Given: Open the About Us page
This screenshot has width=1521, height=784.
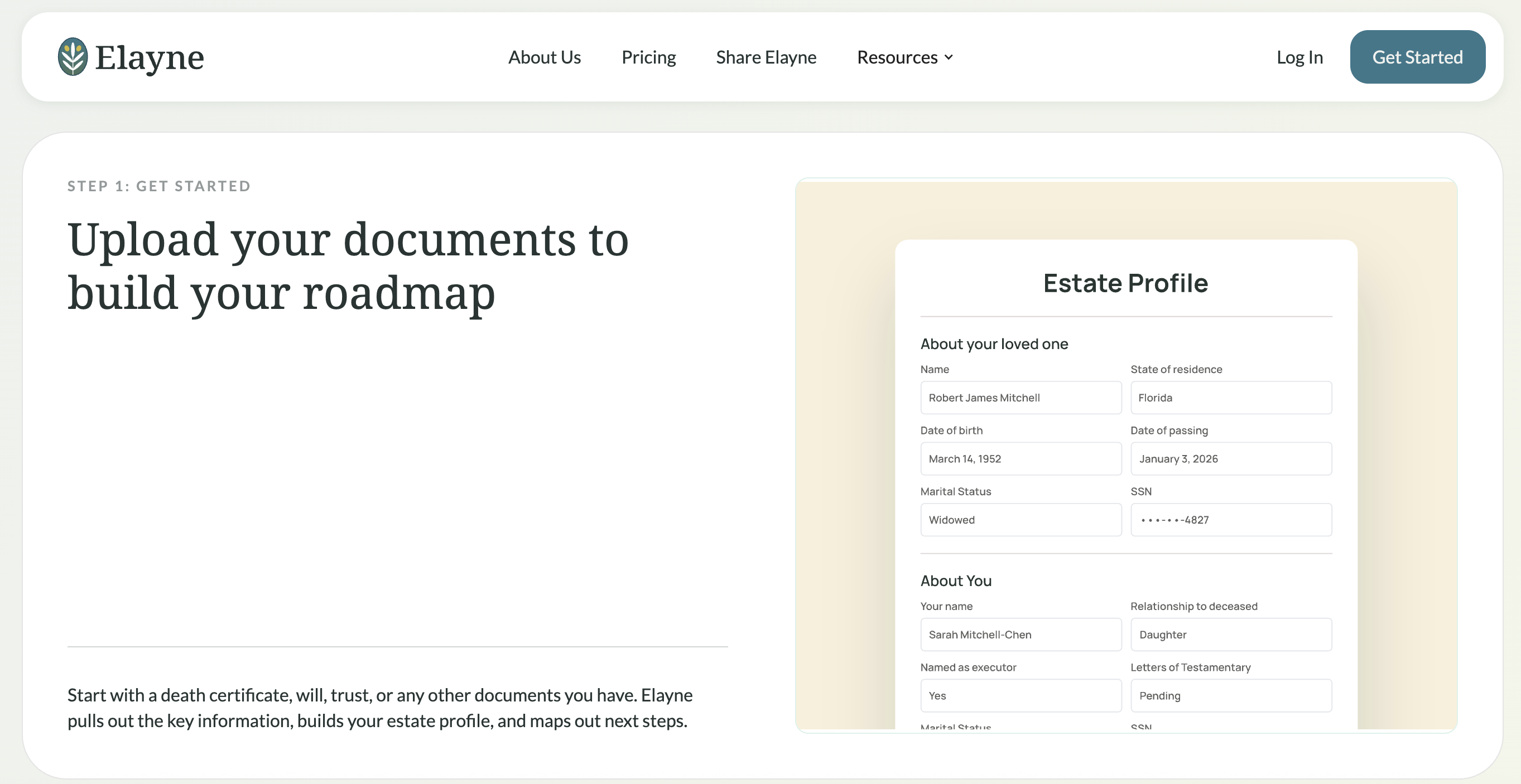Looking at the screenshot, I should click(545, 57).
